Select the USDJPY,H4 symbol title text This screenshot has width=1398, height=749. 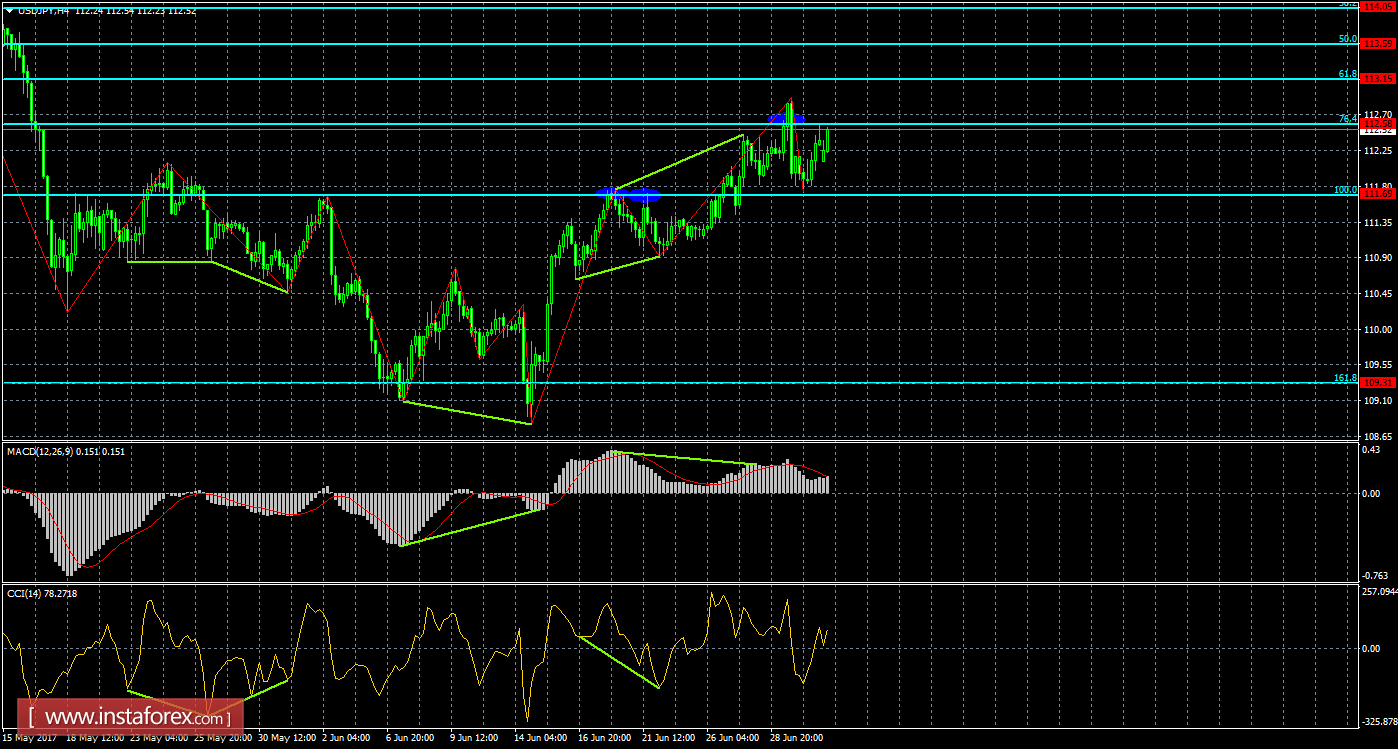pos(43,12)
